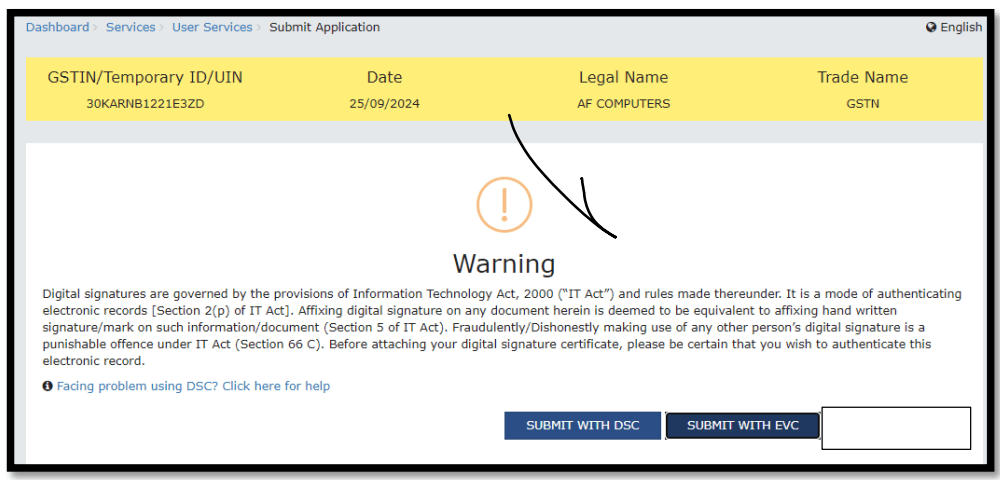This screenshot has width=1000, height=480.
Task: Select the GSTIN value 30KARNB1221E3ZD
Action: tap(145, 104)
